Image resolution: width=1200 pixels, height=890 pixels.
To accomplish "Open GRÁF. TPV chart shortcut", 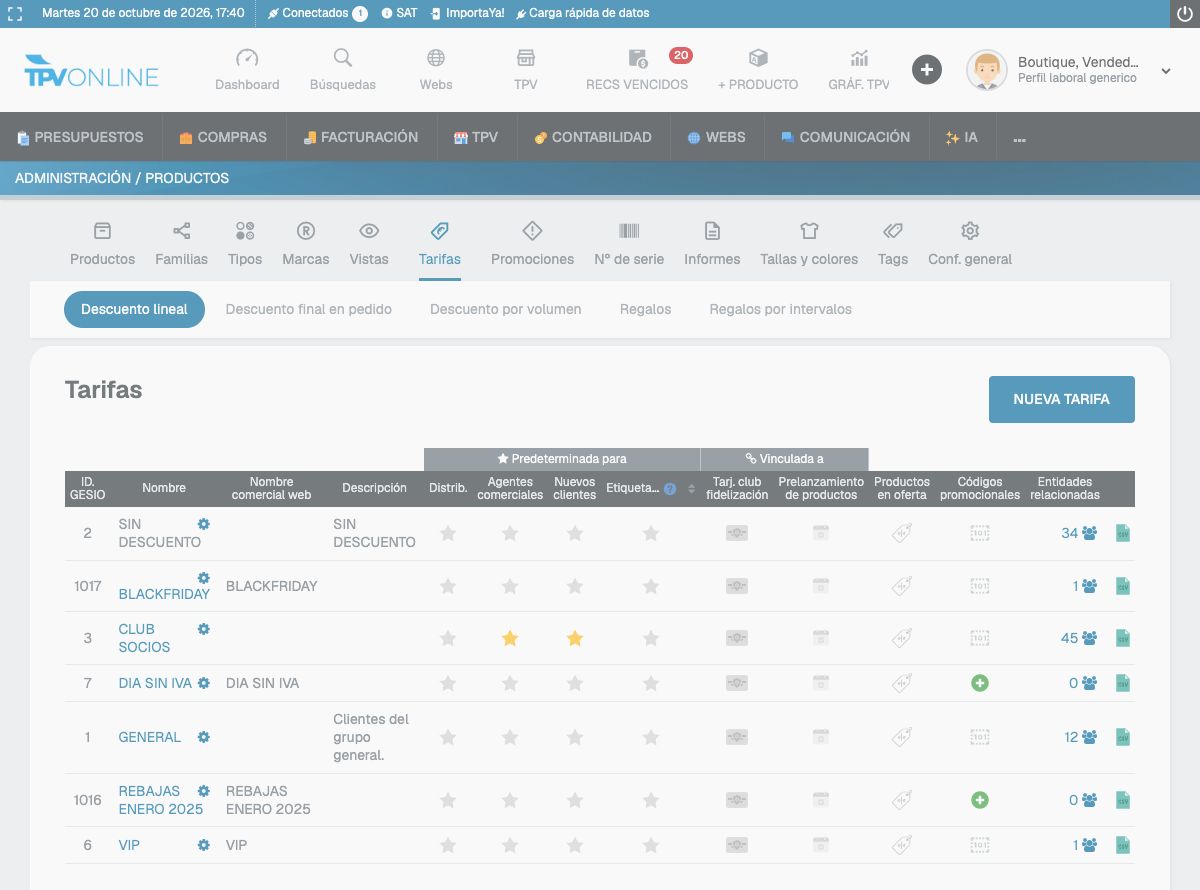I will pyautogui.click(x=859, y=70).
